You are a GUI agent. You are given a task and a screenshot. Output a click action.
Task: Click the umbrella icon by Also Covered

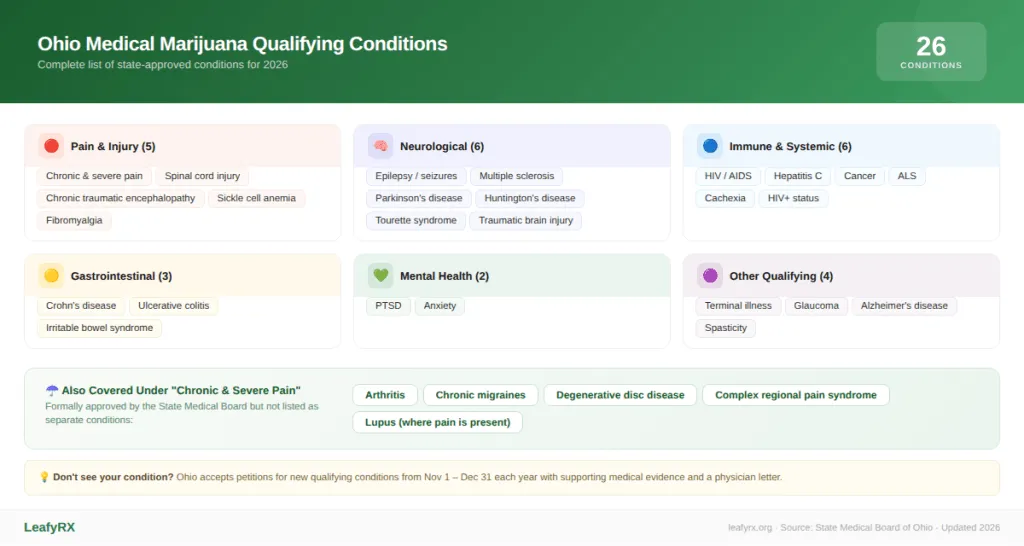click(x=52, y=391)
